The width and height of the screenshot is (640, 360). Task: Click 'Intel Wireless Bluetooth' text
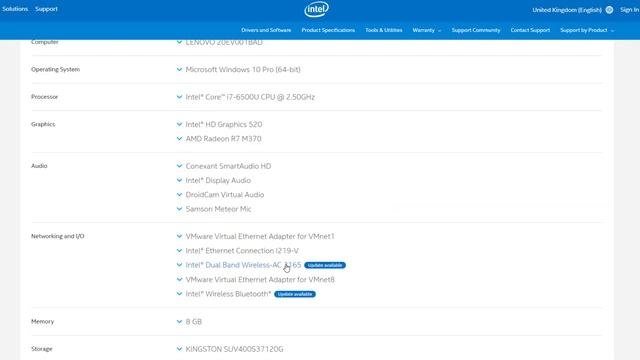[228, 294]
